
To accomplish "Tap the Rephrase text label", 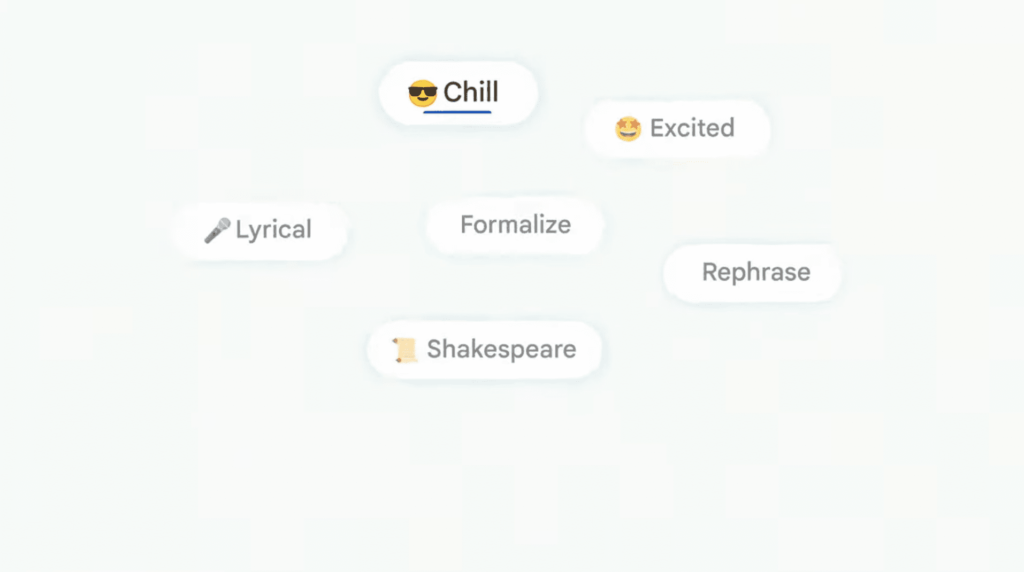I will [756, 272].
